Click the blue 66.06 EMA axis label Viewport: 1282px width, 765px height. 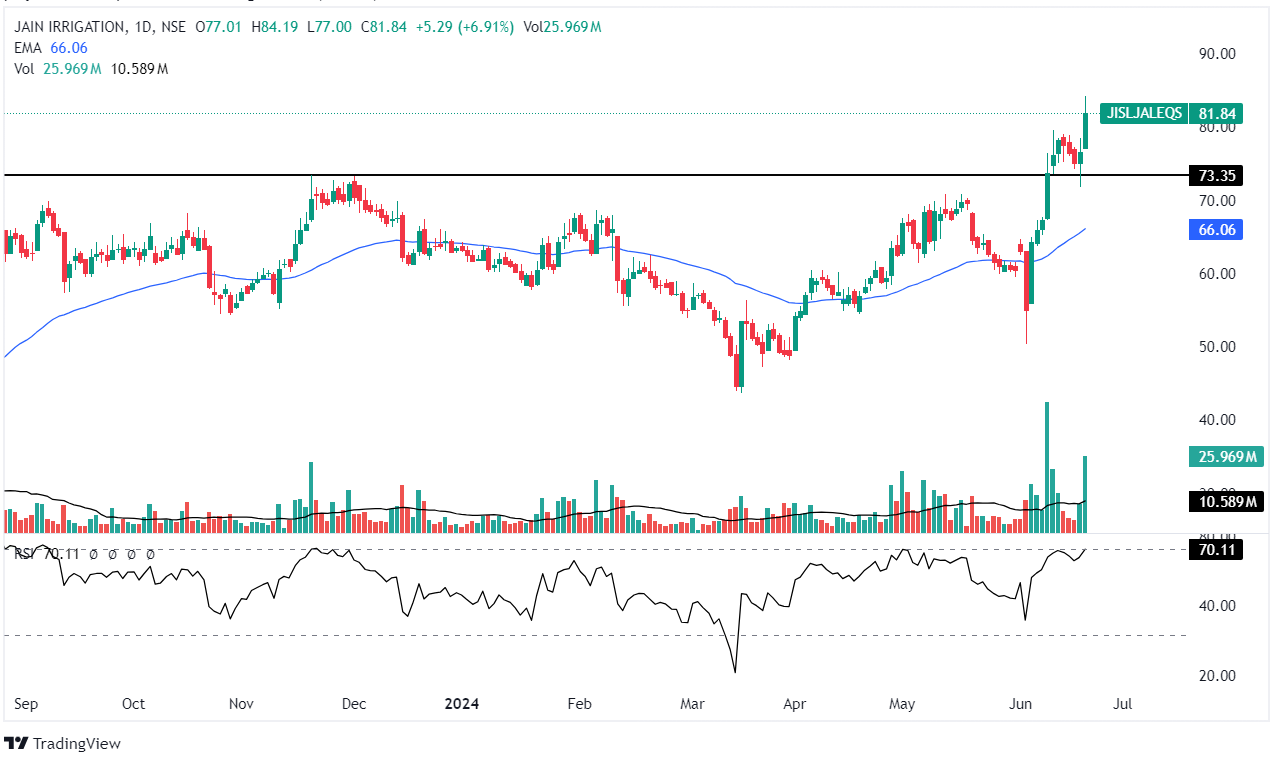pos(1217,230)
